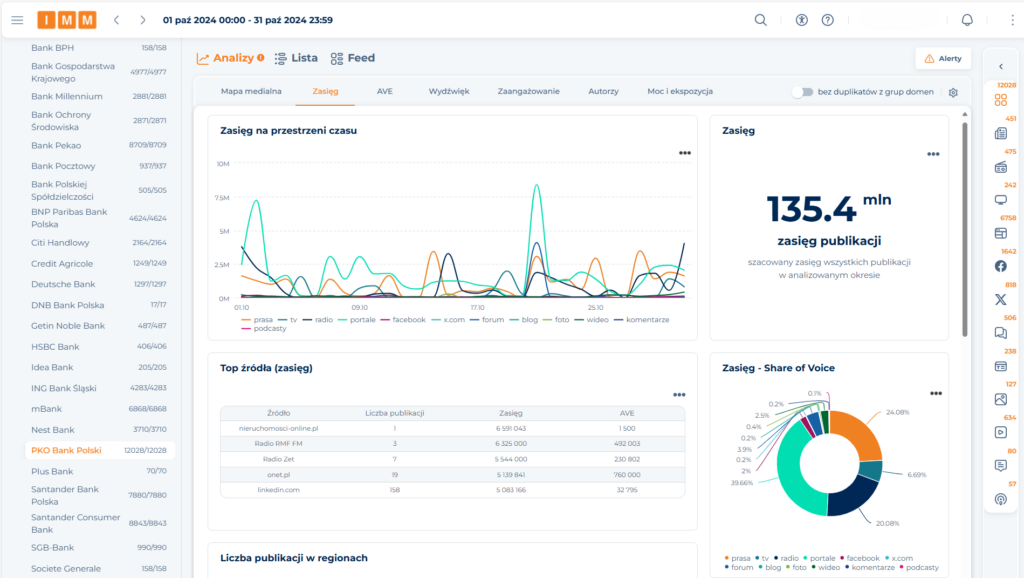Filter by radio icon (475)
1024x578 pixels.
pyautogui.click(x=1000, y=167)
